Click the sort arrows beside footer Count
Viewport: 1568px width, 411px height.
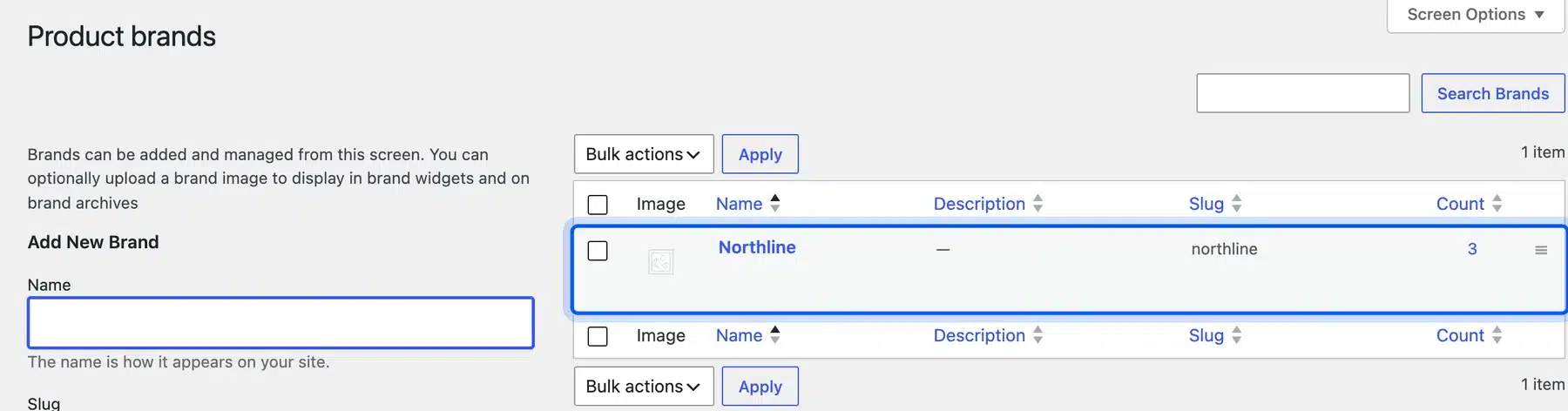tap(1497, 334)
